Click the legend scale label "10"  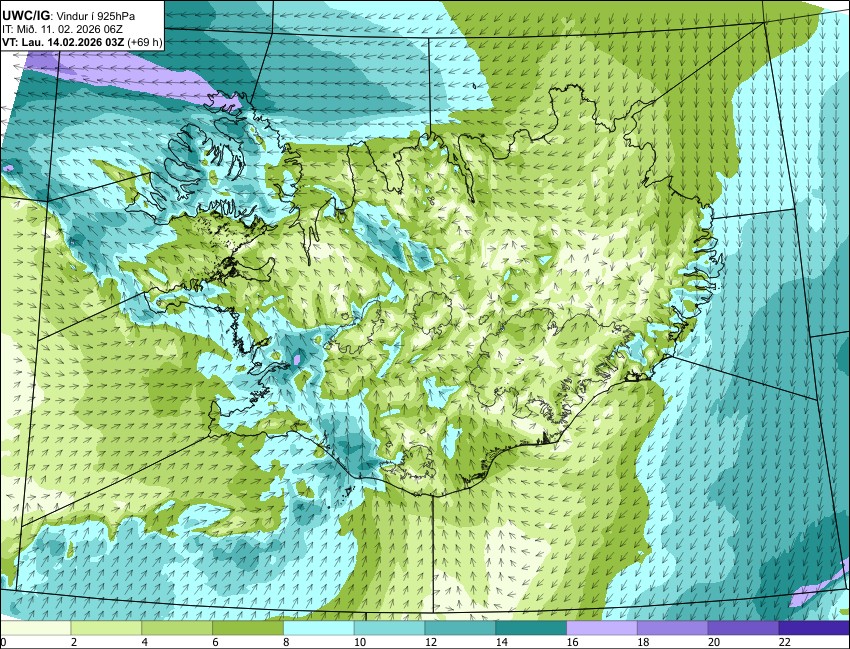[359, 642]
